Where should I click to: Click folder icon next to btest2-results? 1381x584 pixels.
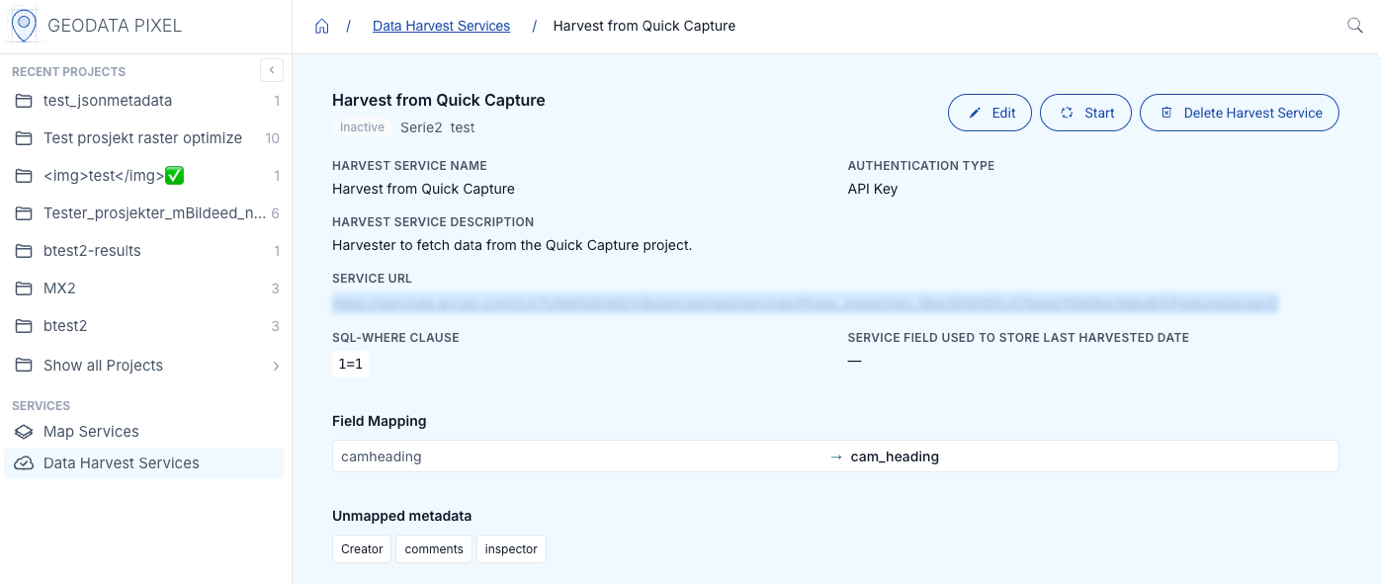pyautogui.click(x=24, y=251)
